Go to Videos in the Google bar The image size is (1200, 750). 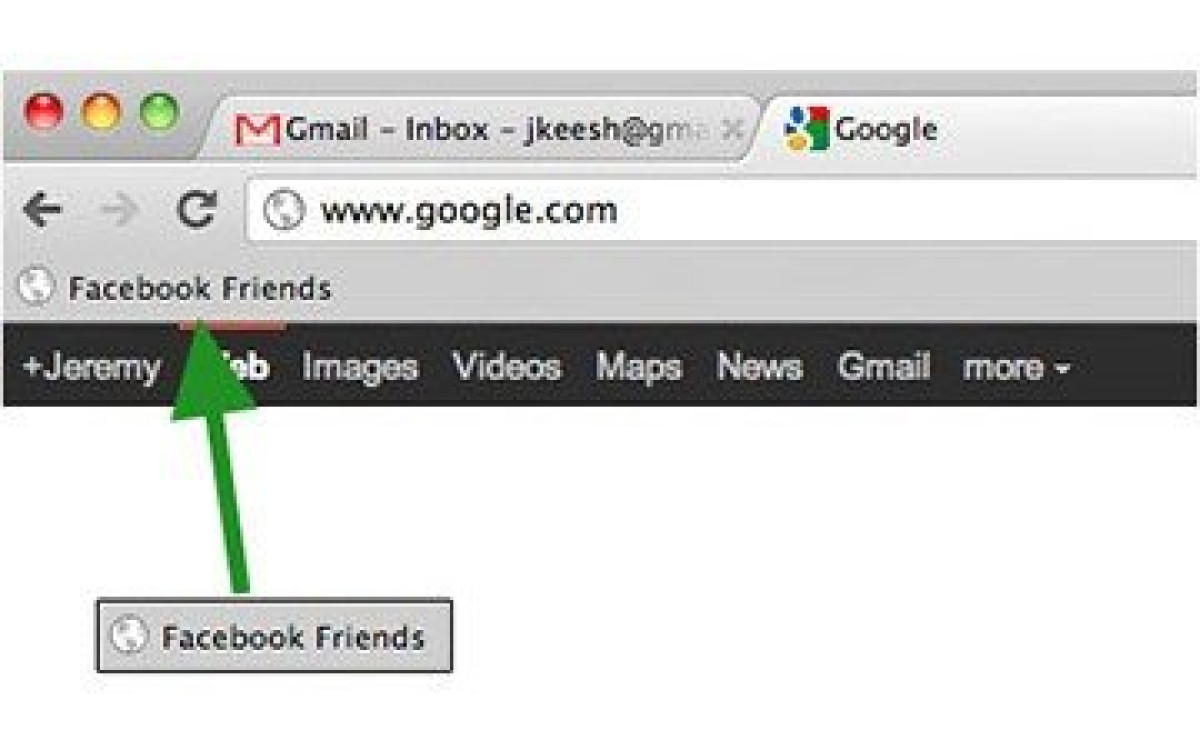point(507,367)
